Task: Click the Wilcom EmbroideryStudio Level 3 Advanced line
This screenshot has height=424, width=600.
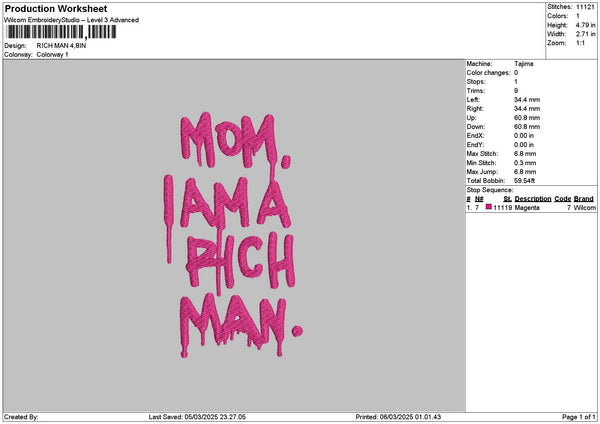Action: 71,20
